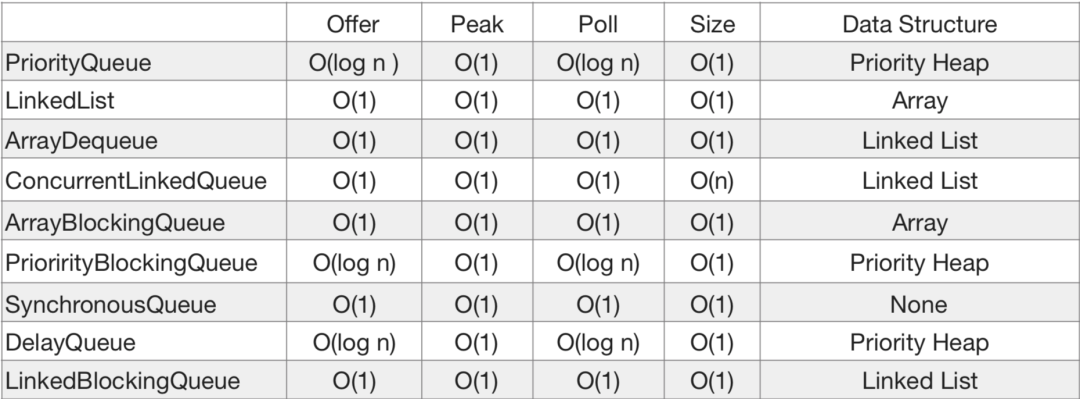Click PriorityQueue's O(log n ) Offer cell

pyautogui.click(x=354, y=63)
